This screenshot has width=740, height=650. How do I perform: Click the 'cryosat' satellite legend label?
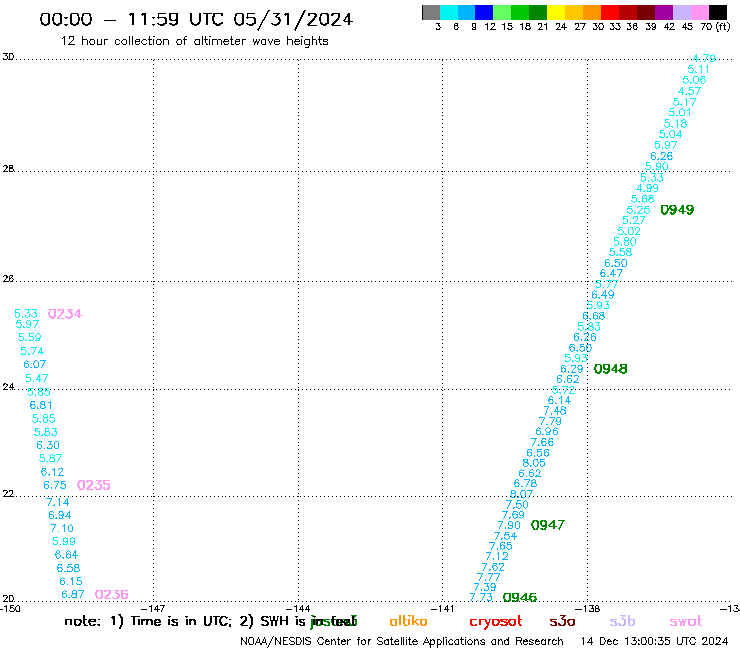[x=496, y=621]
